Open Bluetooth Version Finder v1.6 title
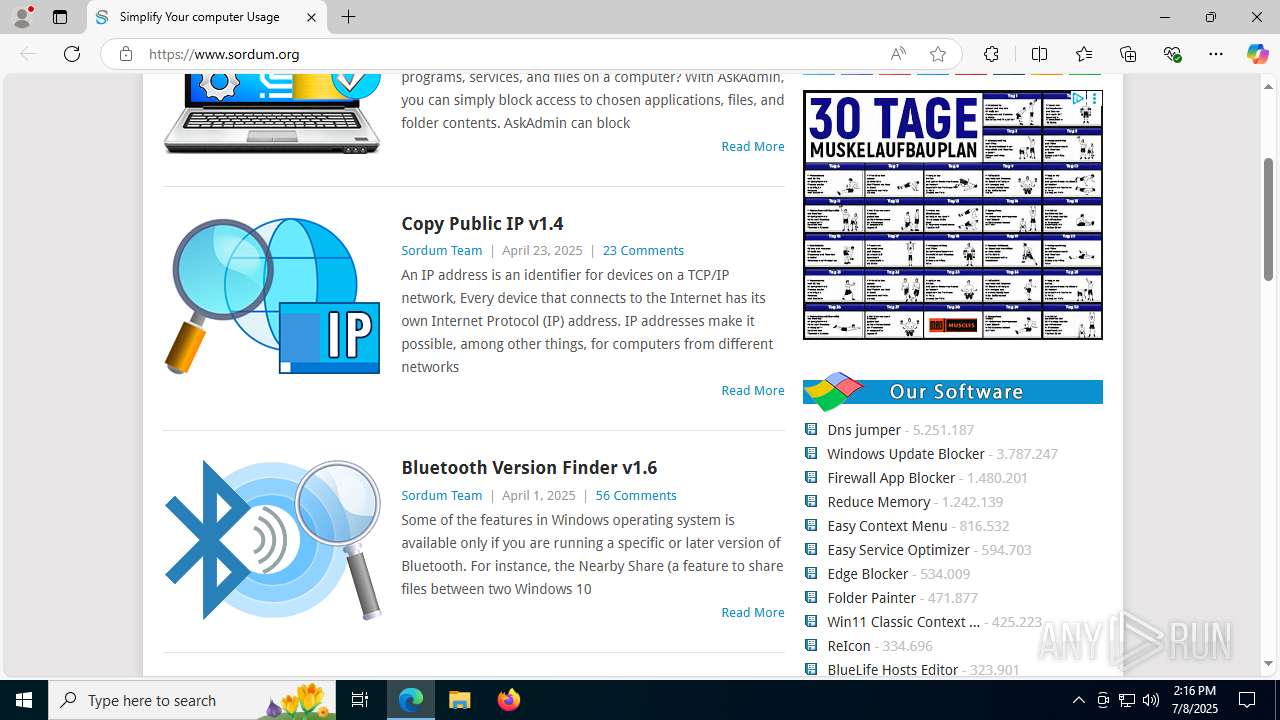The height and width of the screenshot is (720, 1280). (529, 467)
